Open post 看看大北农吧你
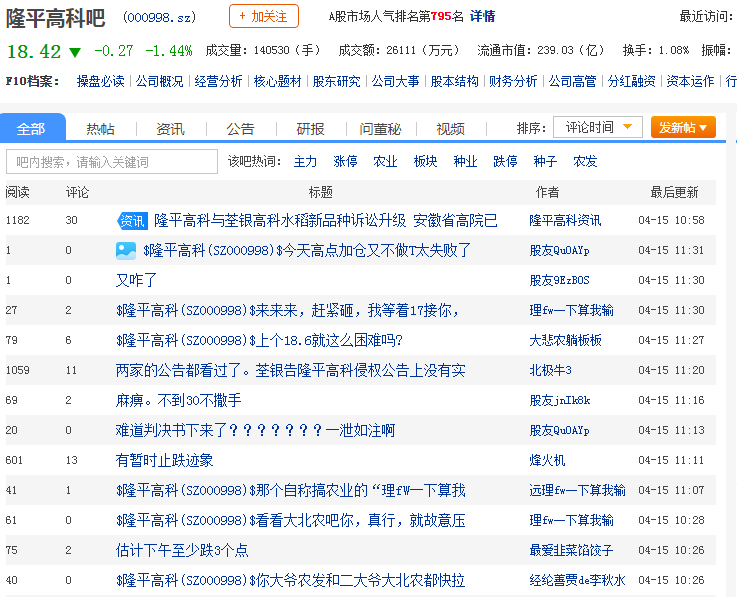737x597 pixels. tap(290, 520)
